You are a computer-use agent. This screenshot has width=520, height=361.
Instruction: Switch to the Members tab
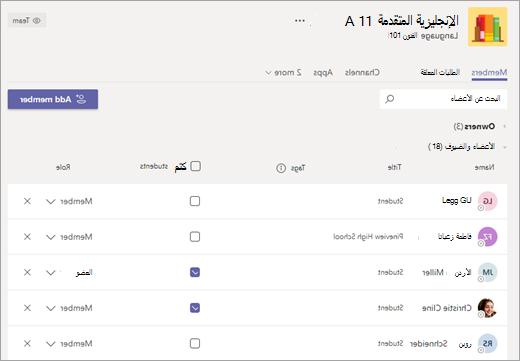[x=489, y=72]
